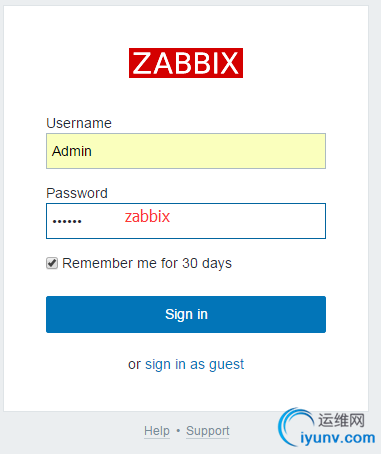Image resolution: width=381 pixels, height=454 pixels.
Task: Click the masked password dots
Action: tap(67, 221)
